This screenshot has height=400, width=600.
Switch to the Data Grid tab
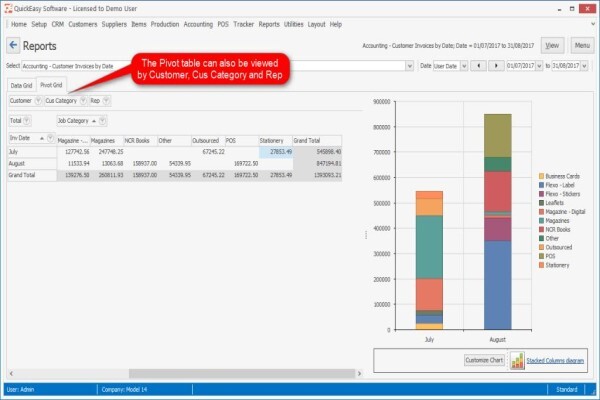pyautogui.click(x=21, y=85)
